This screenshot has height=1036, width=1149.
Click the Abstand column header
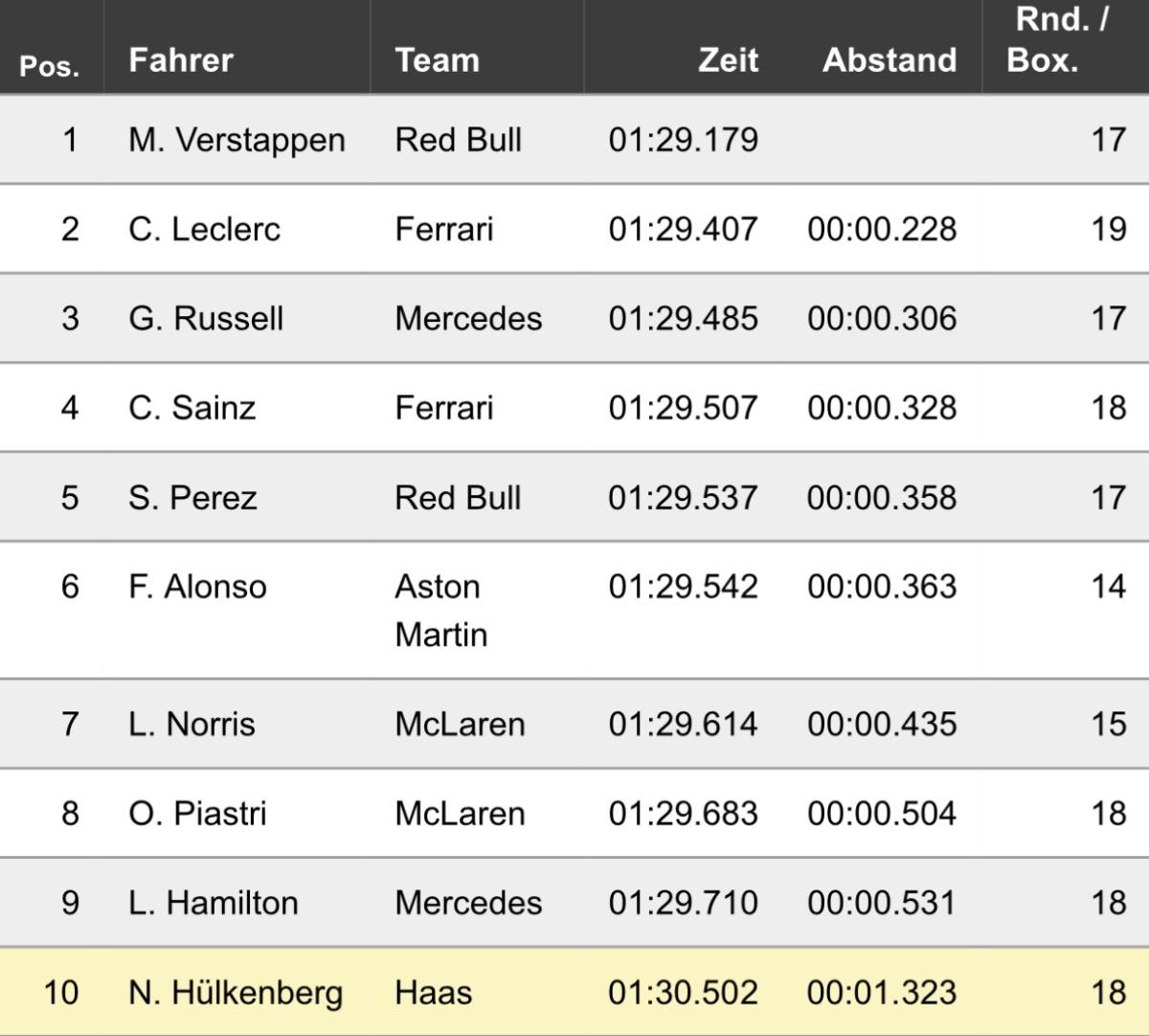pos(889,60)
